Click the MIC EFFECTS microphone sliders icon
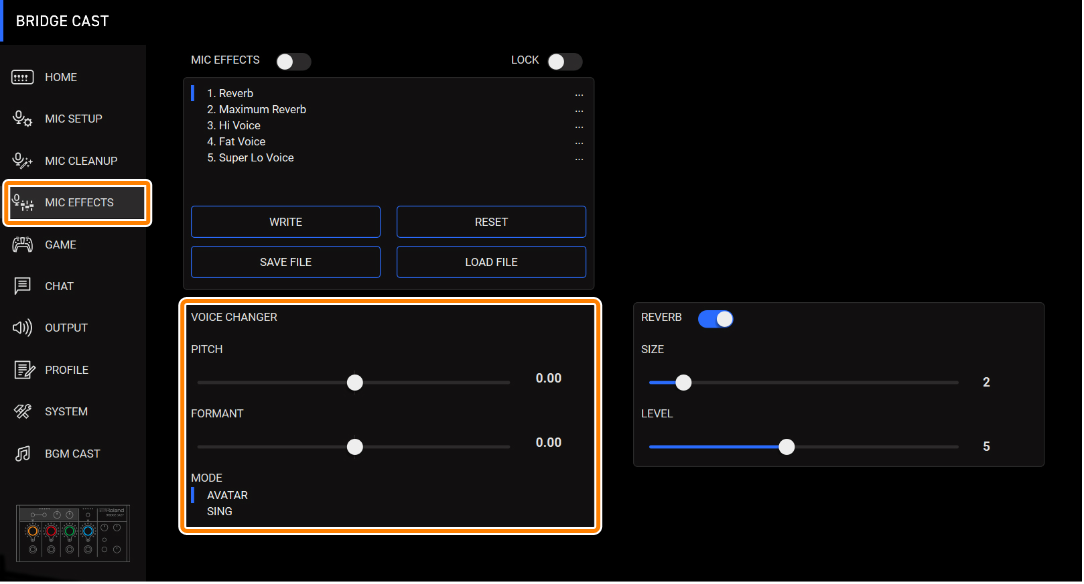Image resolution: width=1084 pixels, height=584 pixels. (22, 202)
